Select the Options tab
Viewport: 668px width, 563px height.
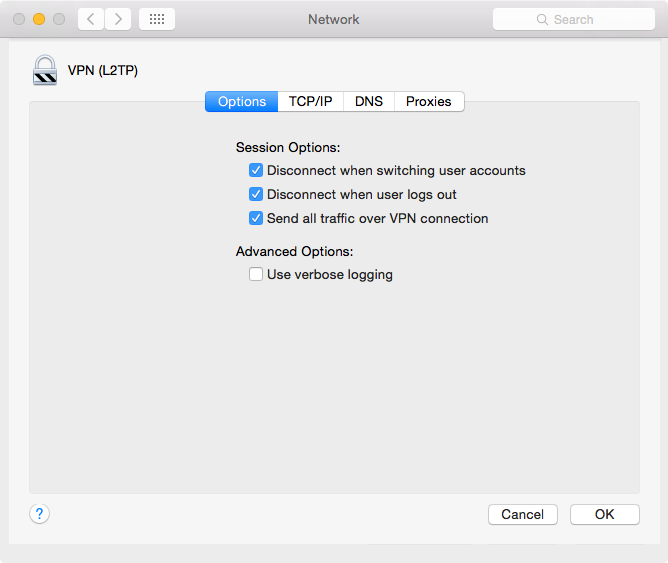coord(242,102)
